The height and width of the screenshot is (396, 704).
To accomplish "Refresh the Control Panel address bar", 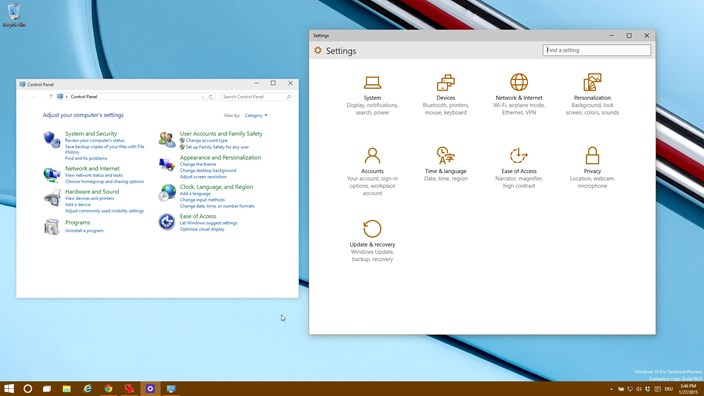I will pos(211,97).
